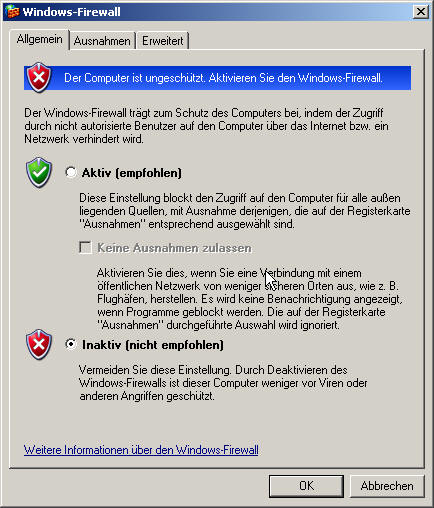Click the Windows-Firewall title bar text
The image size is (434, 508).
tap(71, 12)
